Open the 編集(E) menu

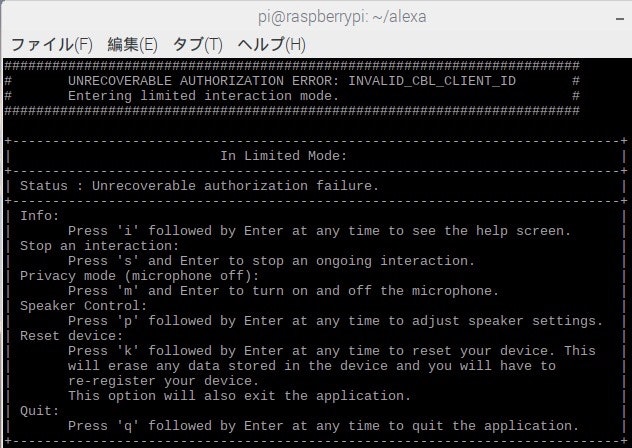tap(133, 44)
